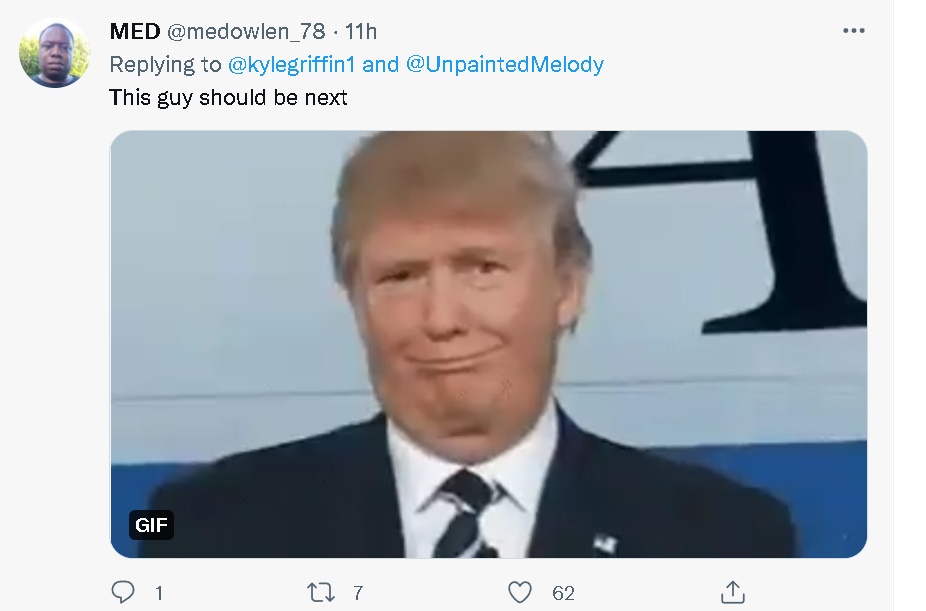Click the reply count 1

pyautogui.click(x=159, y=593)
